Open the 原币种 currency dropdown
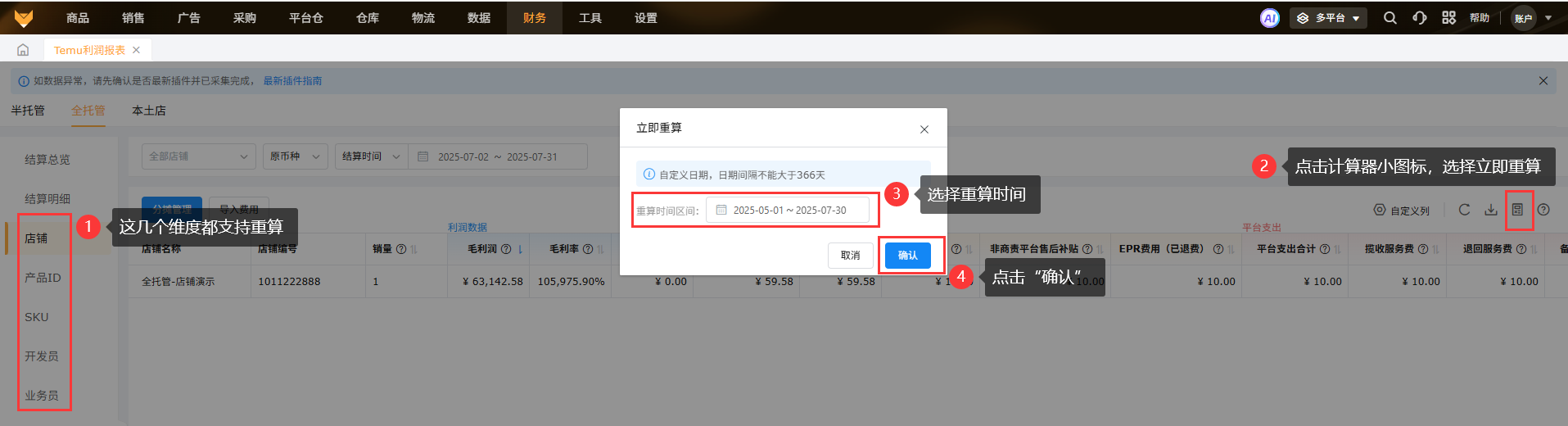This screenshot has width=1568, height=426. [x=296, y=156]
